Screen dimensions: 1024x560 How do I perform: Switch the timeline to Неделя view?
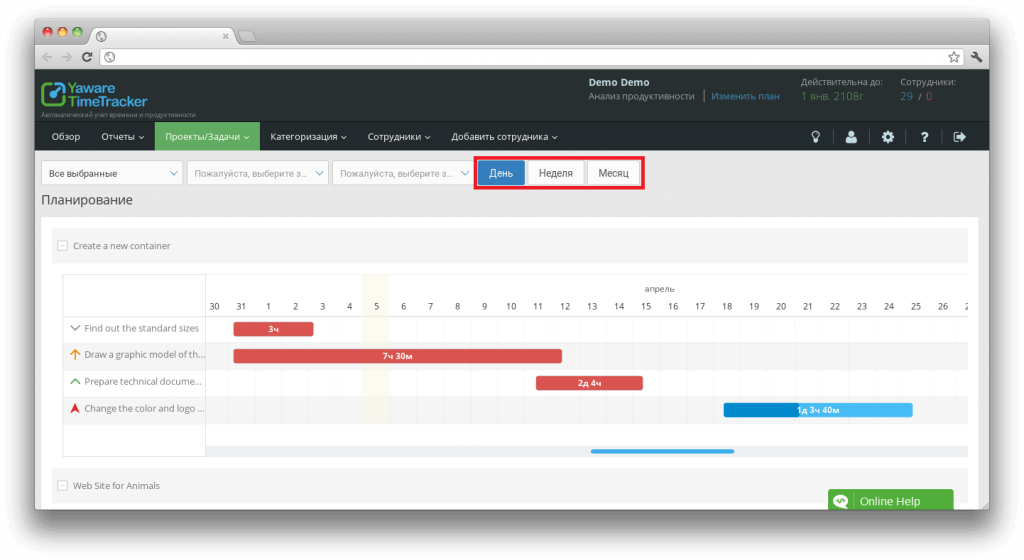555,173
